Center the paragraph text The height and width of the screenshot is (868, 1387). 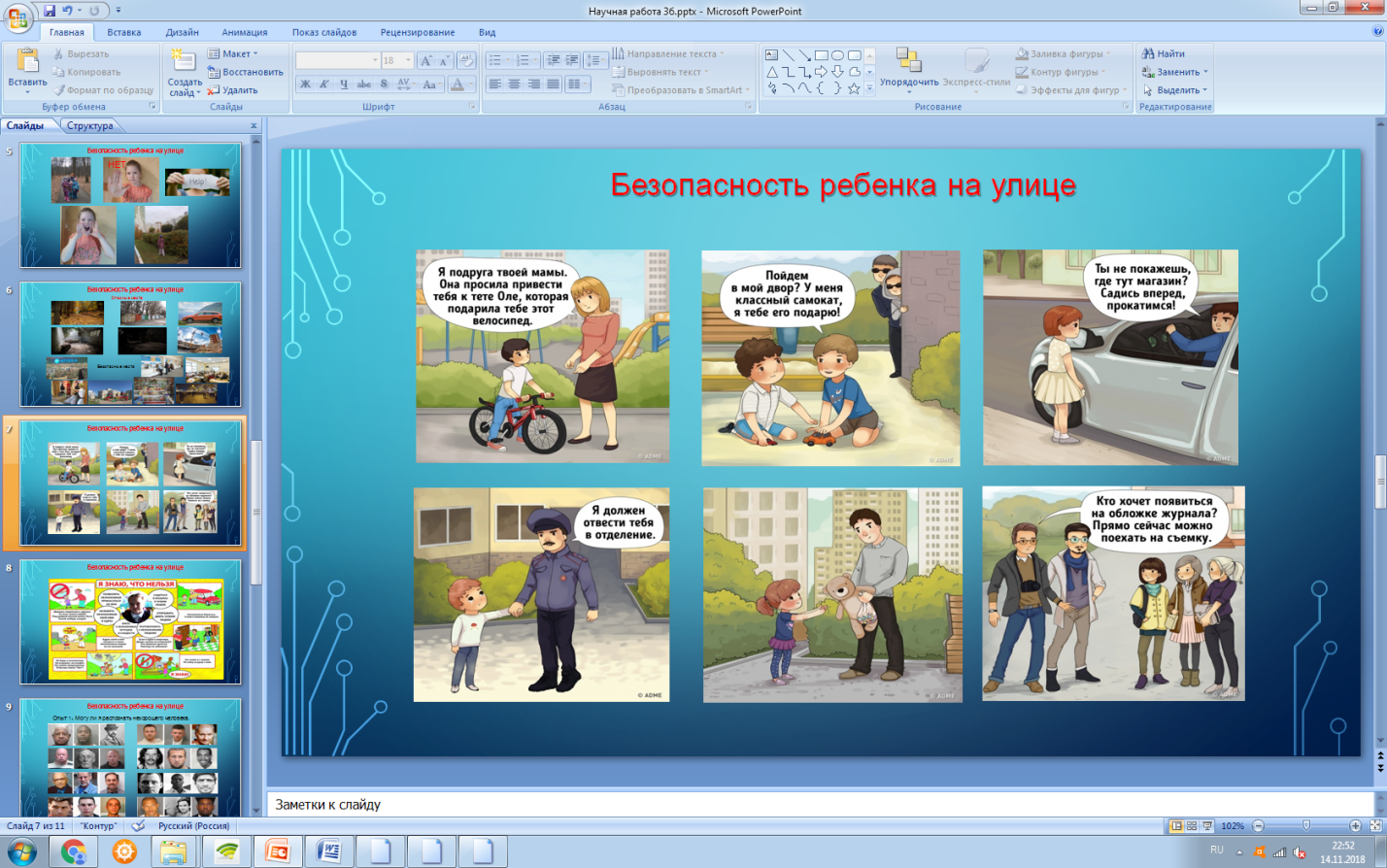click(x=514, y=84)
